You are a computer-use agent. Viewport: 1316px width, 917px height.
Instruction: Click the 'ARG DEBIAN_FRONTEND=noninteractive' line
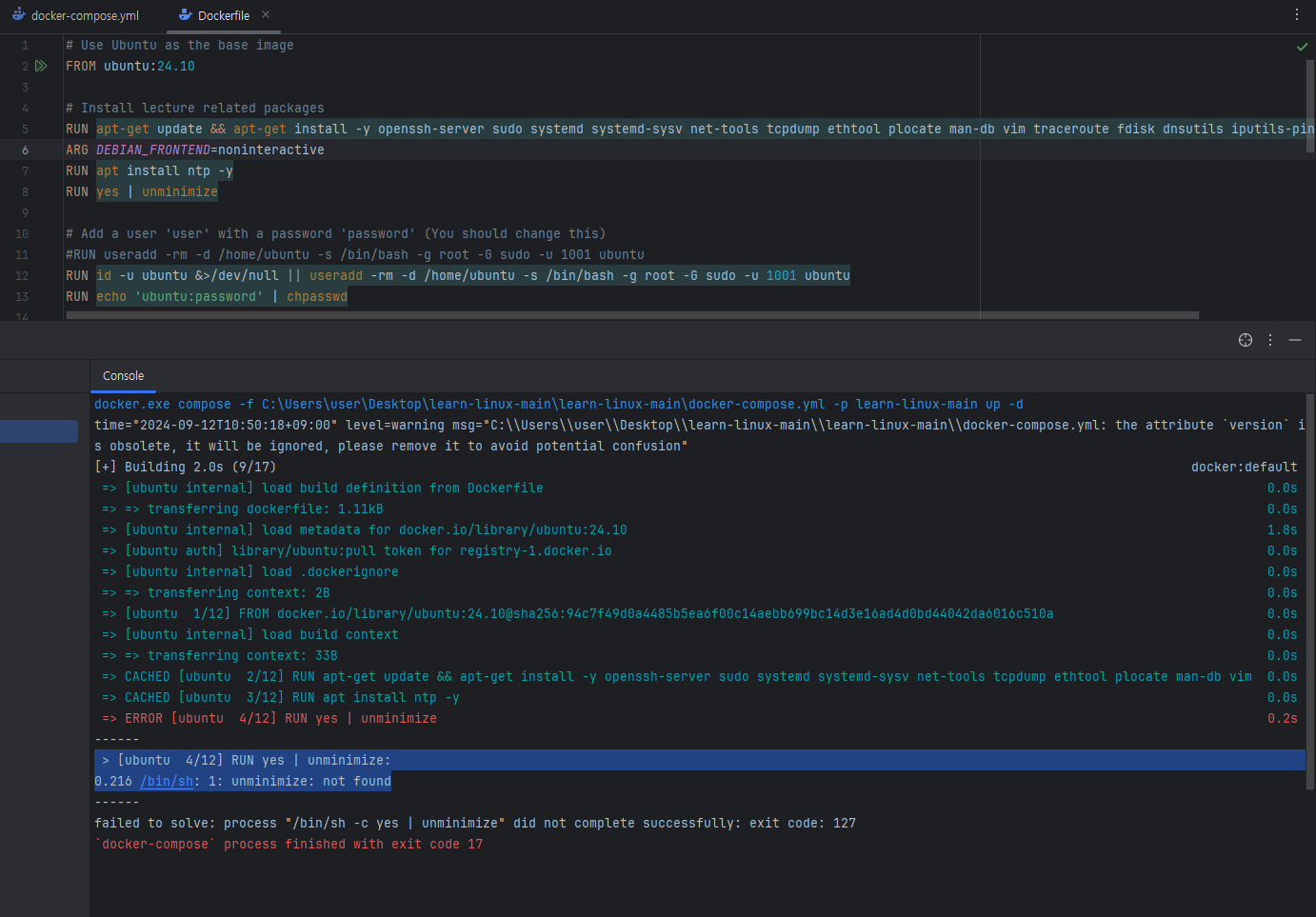pyautogui.click(x=195, y=150)
